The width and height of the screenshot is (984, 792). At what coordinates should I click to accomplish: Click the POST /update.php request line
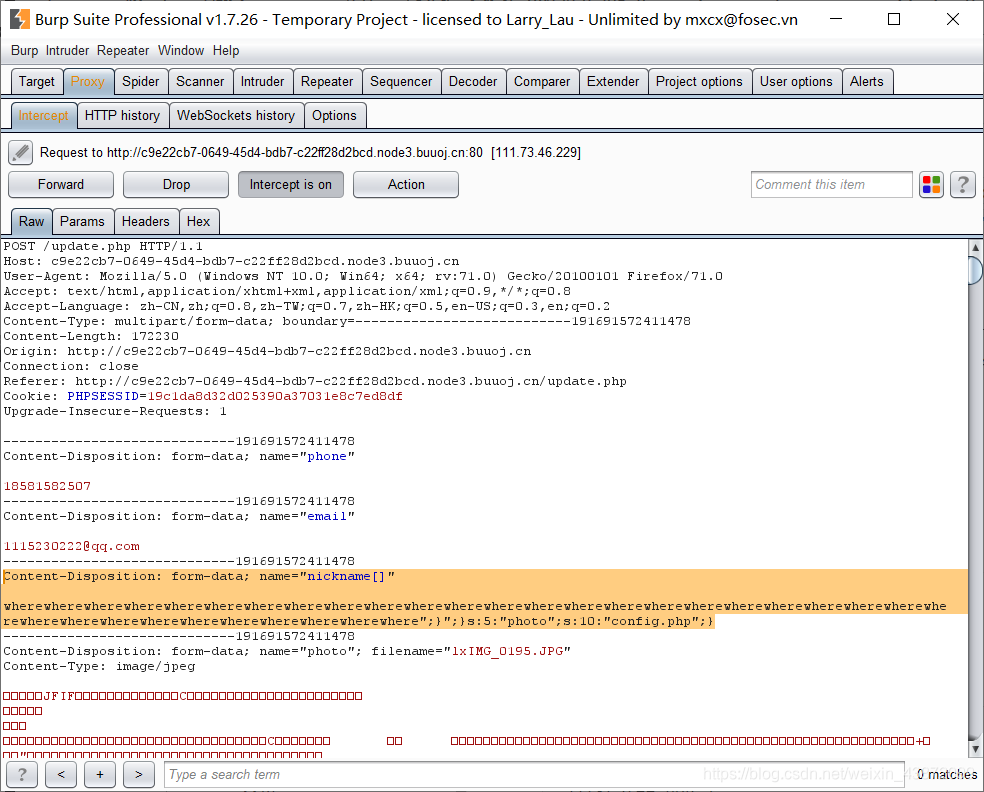coord(103,246)
